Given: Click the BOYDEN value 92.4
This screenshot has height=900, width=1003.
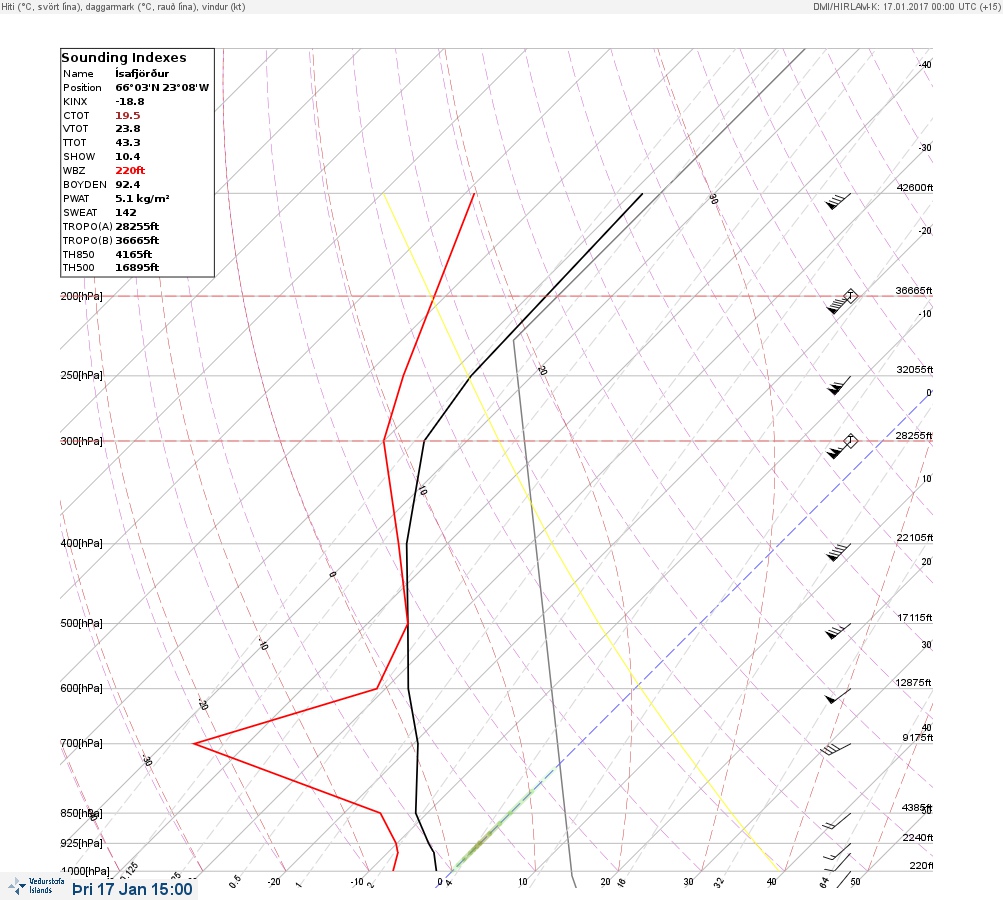Looking at the screenshot, I should pos(127,184).
